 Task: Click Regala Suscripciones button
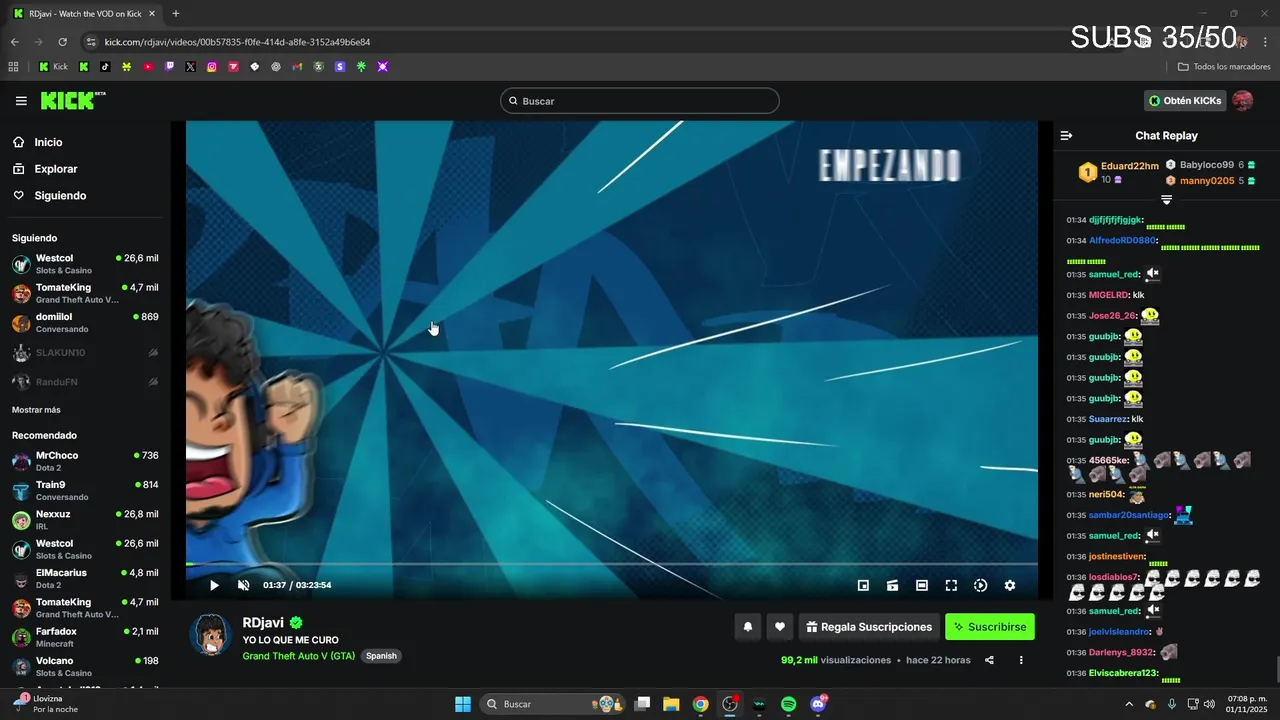pyautogui.click(x=869, y=627)
